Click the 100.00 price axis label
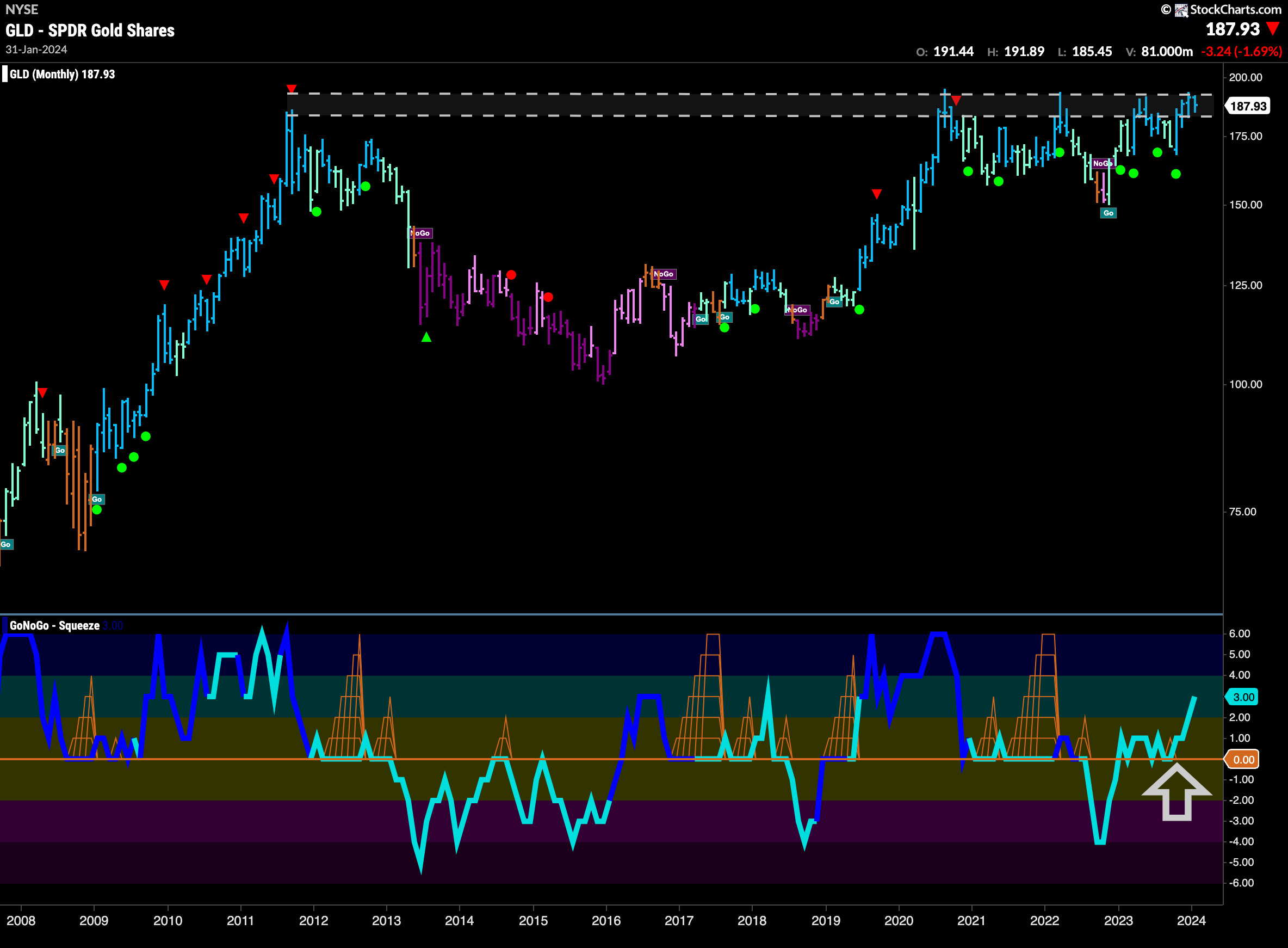The height and width of the screenshot is (948, 1288). [x=1246, y=385]
